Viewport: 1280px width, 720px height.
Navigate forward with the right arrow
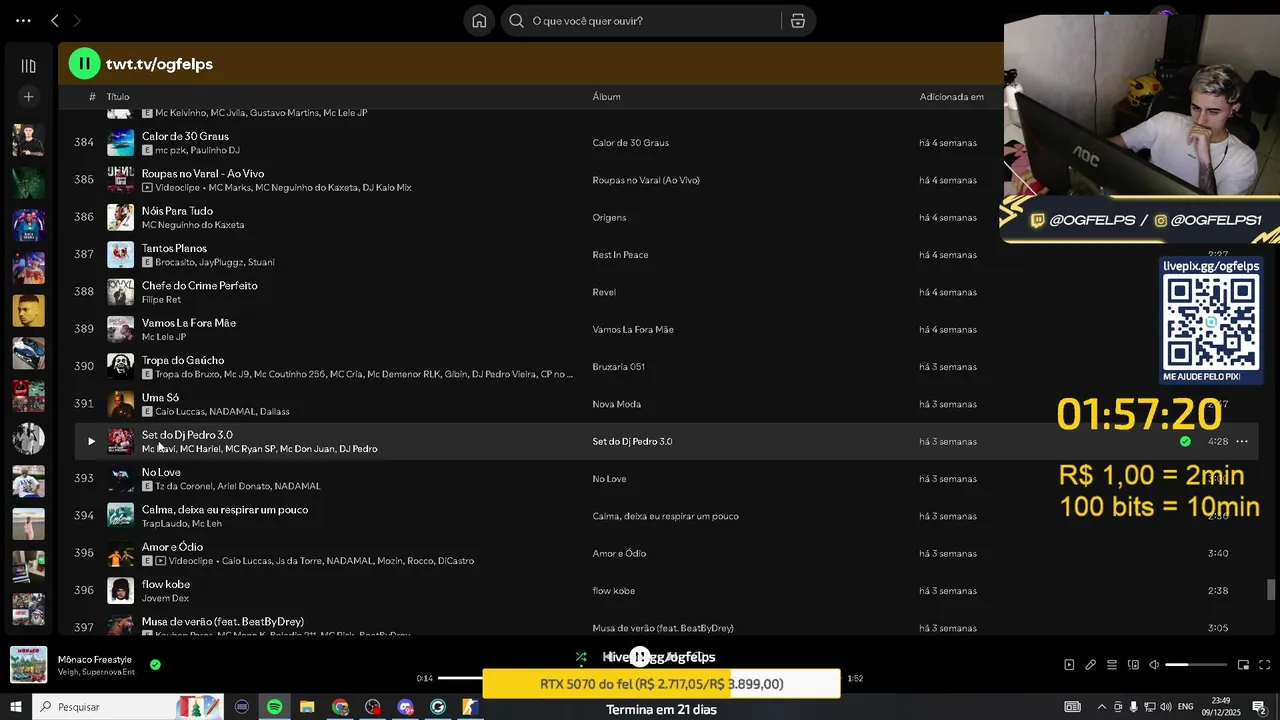tap(77, 21)
